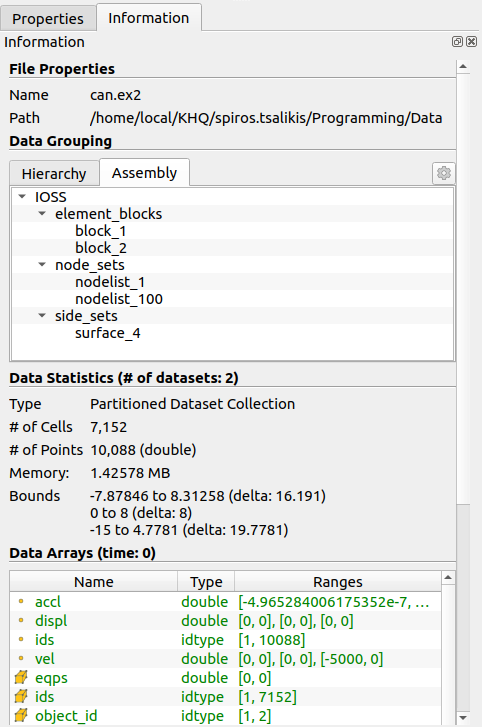This screenshot has width=482, height=727.
Task: Click the point-data icon next to accl
Action: [x=21, y=601]
